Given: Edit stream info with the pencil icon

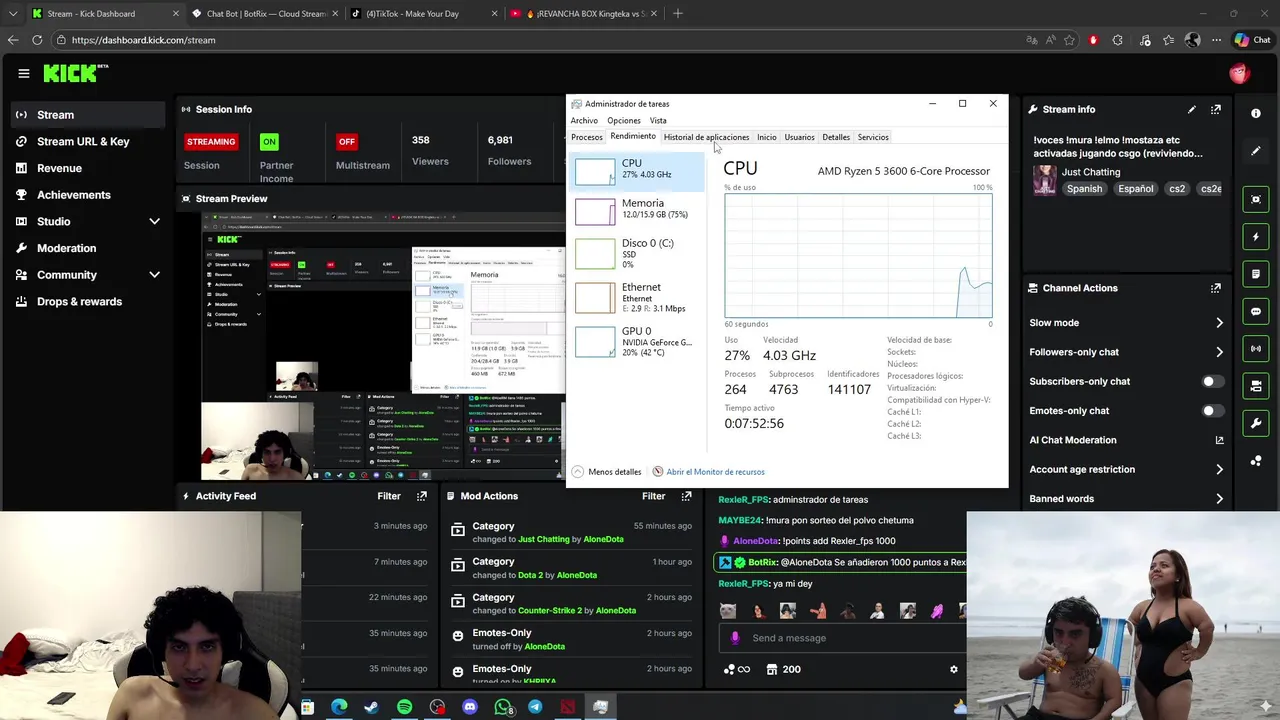Looking at the screenshot, I should click(1191, 110).
